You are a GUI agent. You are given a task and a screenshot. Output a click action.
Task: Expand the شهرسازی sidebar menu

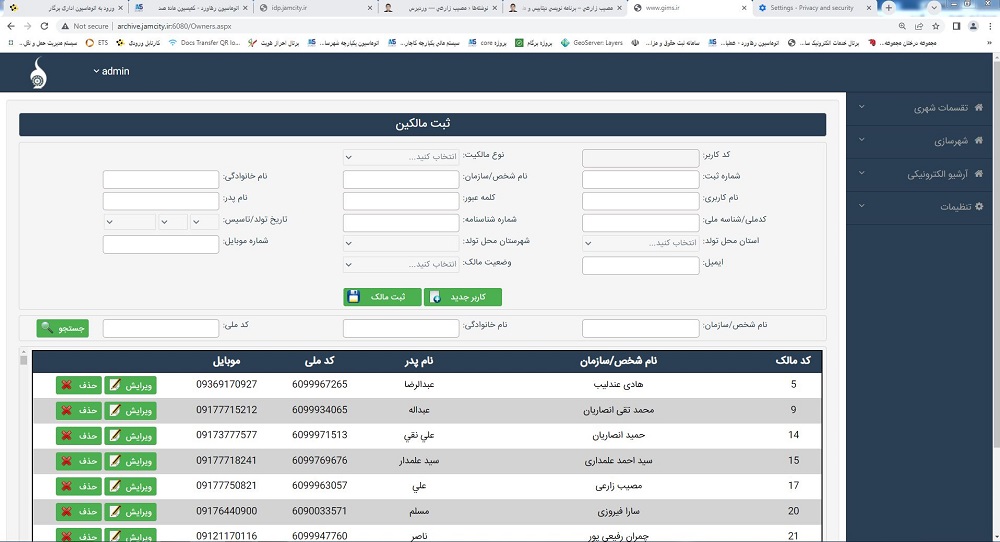[x=922, y=141]
